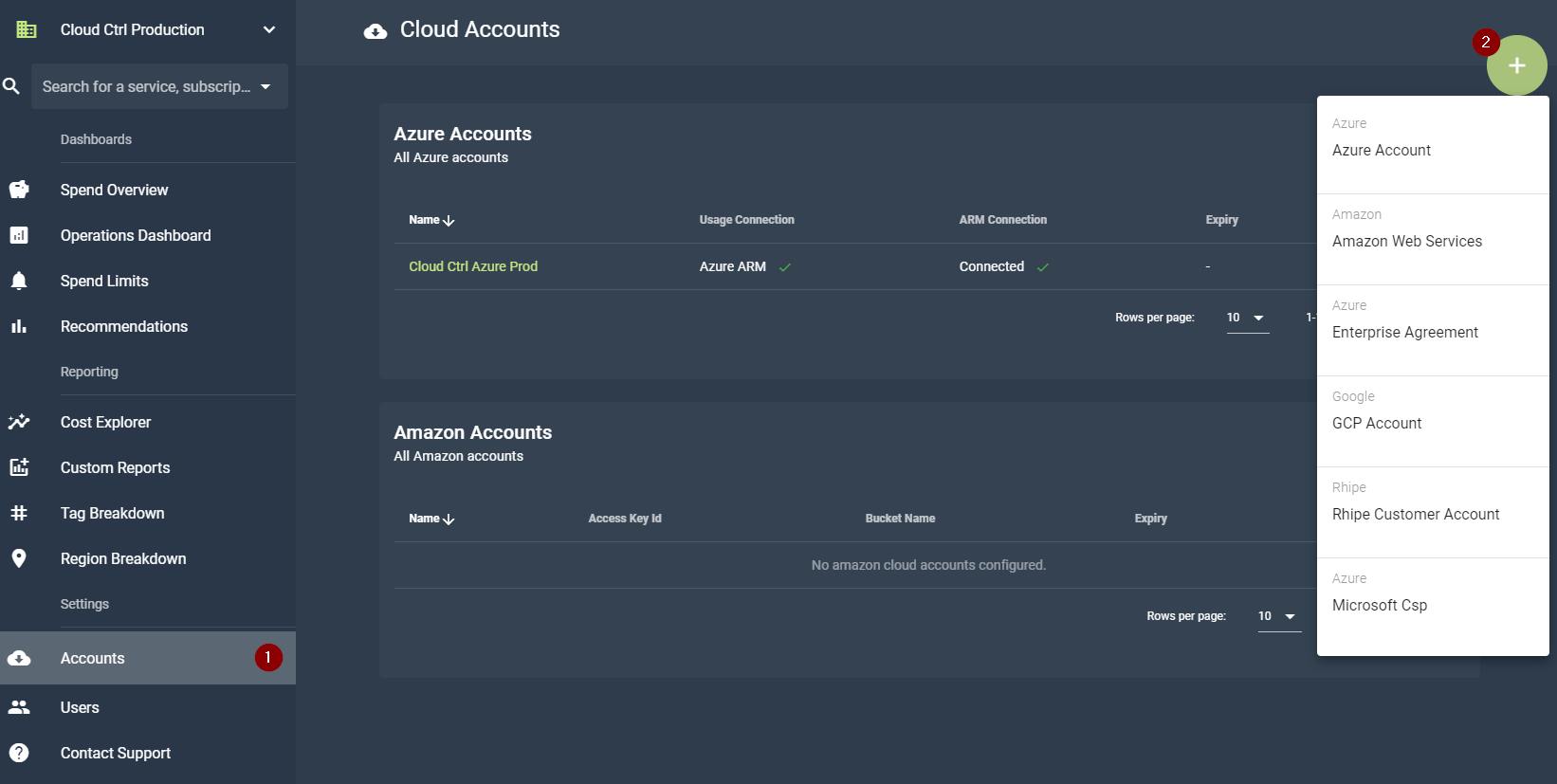Screen dimensions: 1557x784
Task: Click the search magnifier icon
Action: coord(11,86)
